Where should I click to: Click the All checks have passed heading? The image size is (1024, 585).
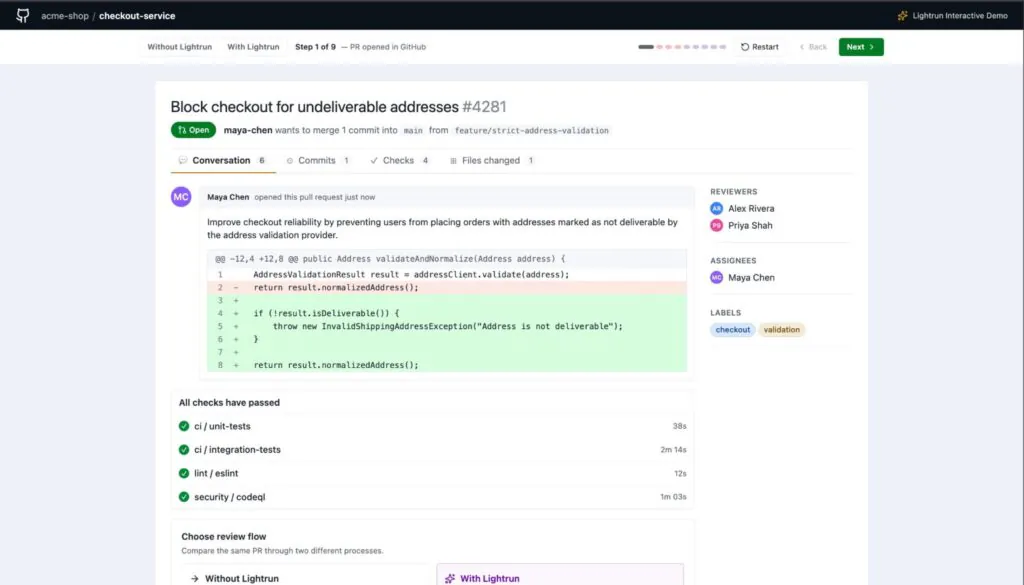coord(229,403)
